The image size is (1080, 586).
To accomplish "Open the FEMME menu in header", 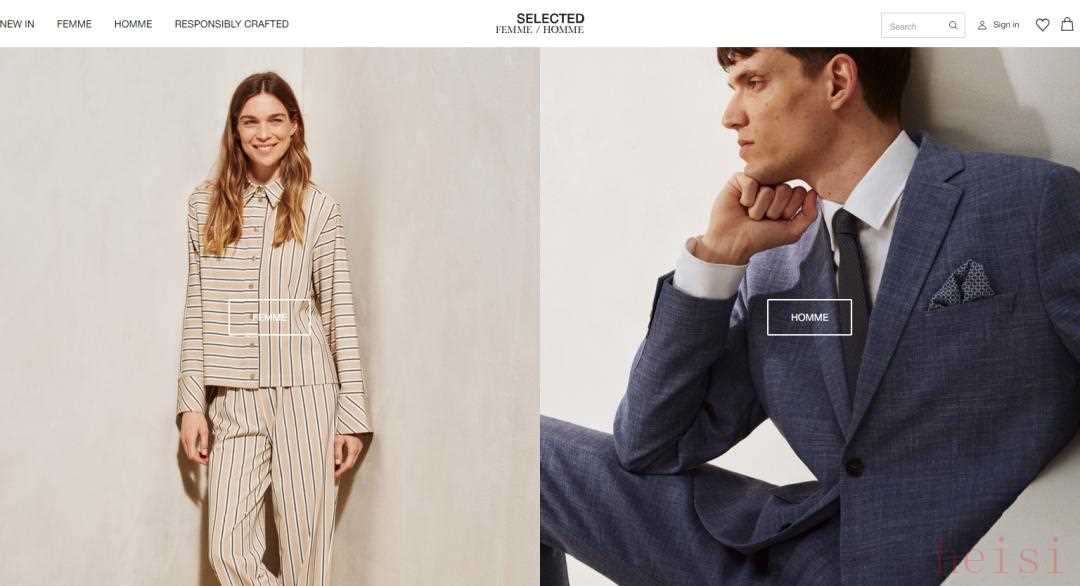I will point(74,24).
